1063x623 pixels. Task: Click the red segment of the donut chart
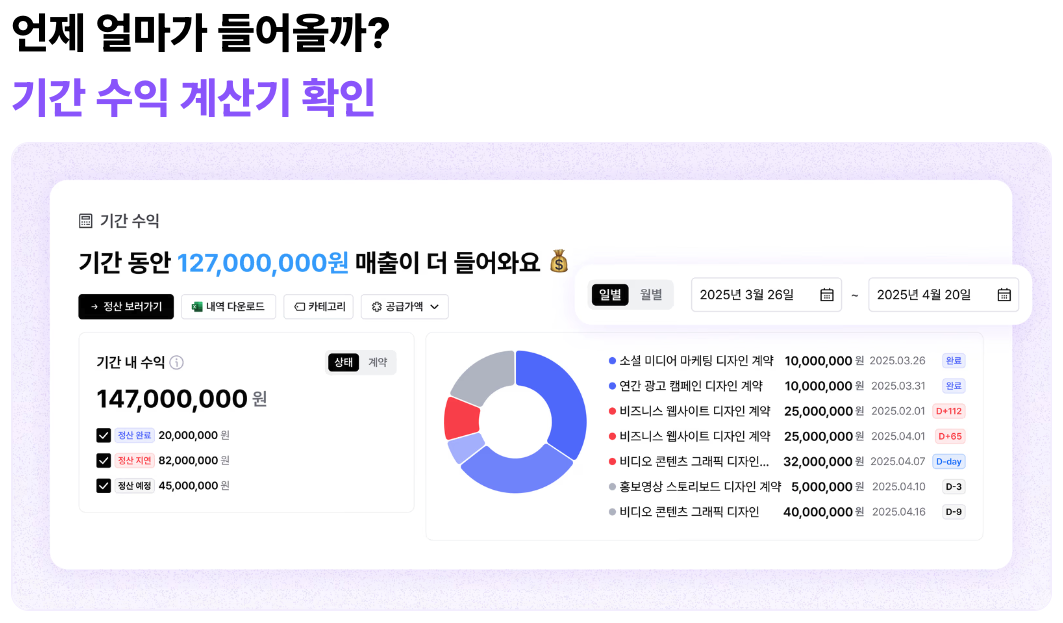pyautogui.click(x=463, y=418)
